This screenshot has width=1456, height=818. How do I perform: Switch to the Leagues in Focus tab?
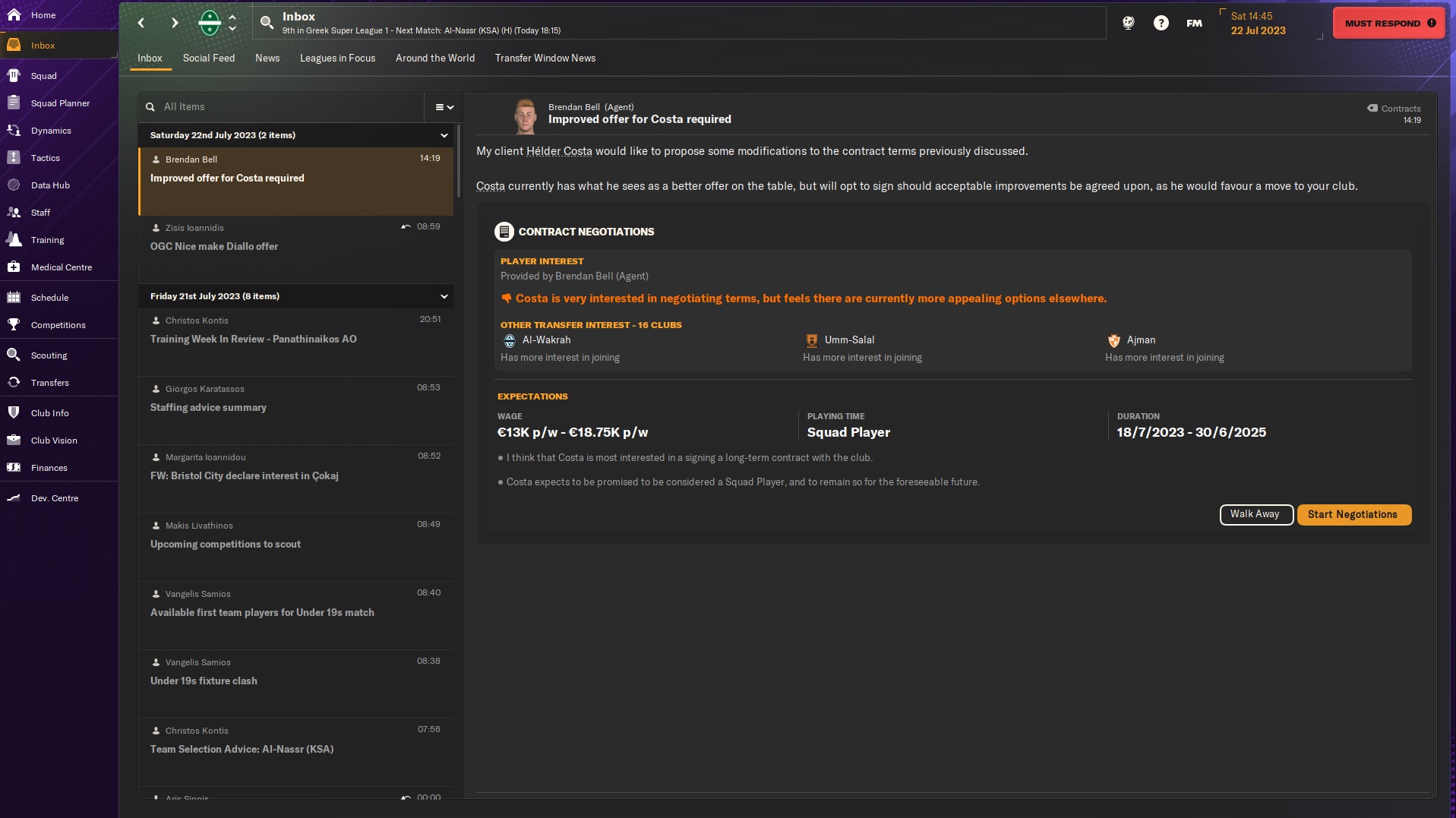coord(337,58)
